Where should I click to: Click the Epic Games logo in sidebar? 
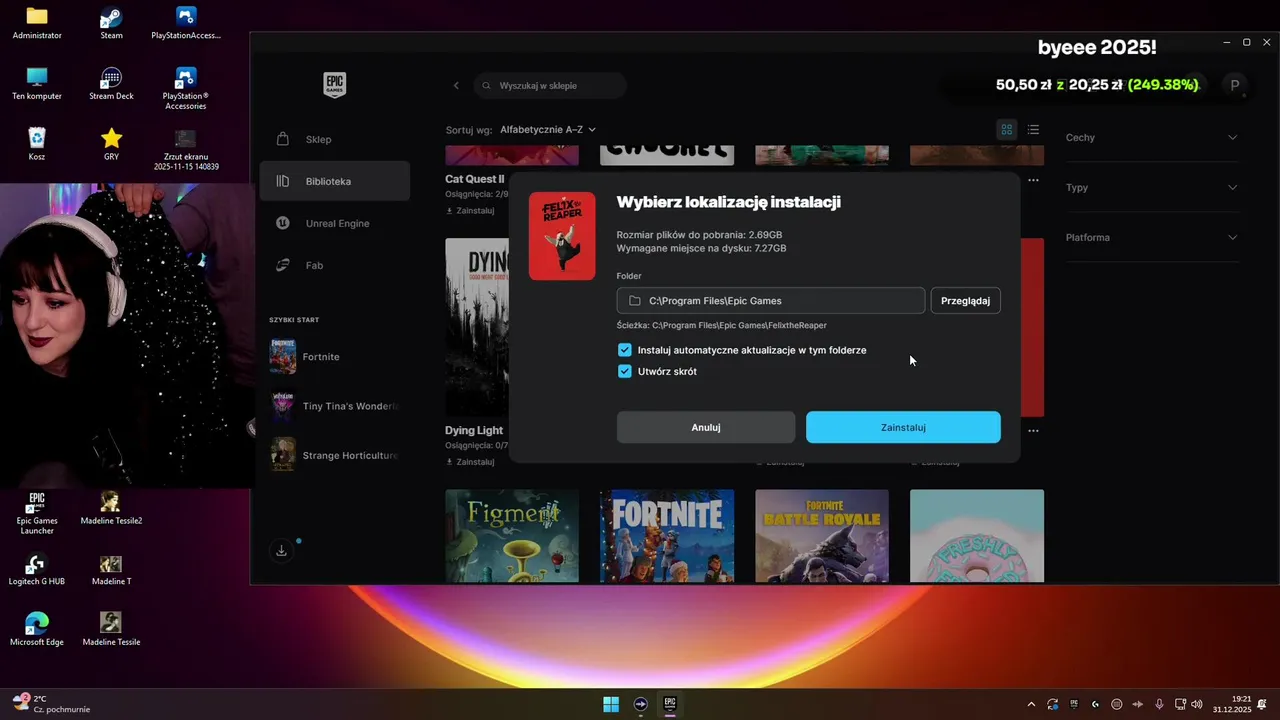[x=335, y=85]
